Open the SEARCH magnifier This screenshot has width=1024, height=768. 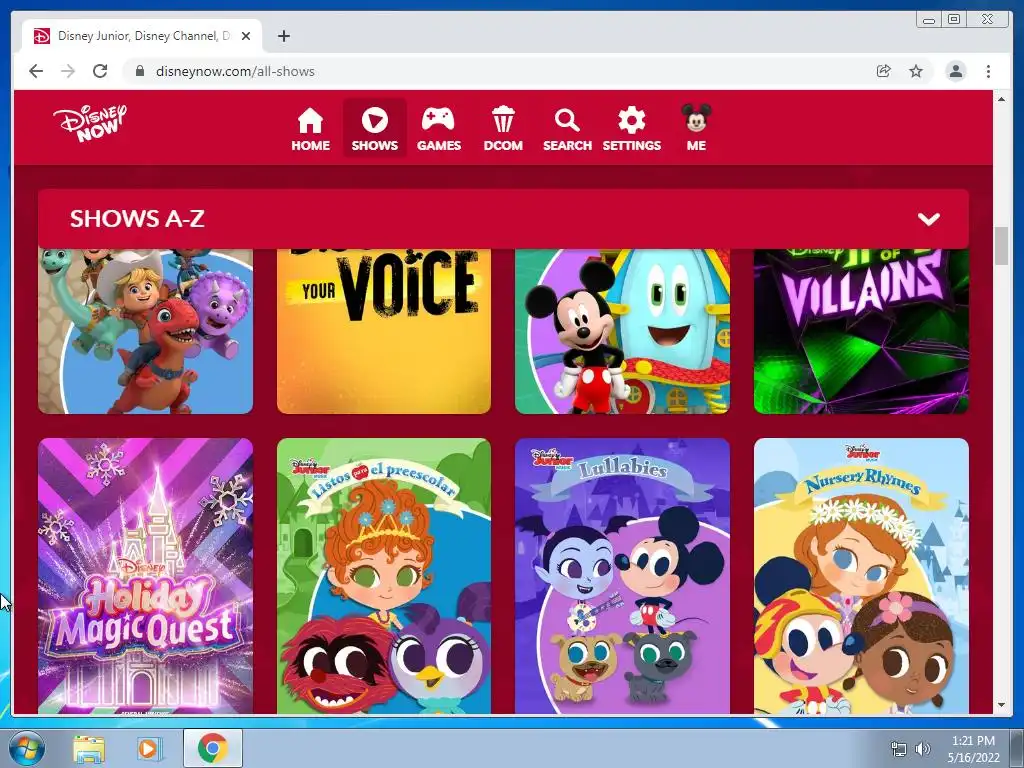[x=567, y=129]
